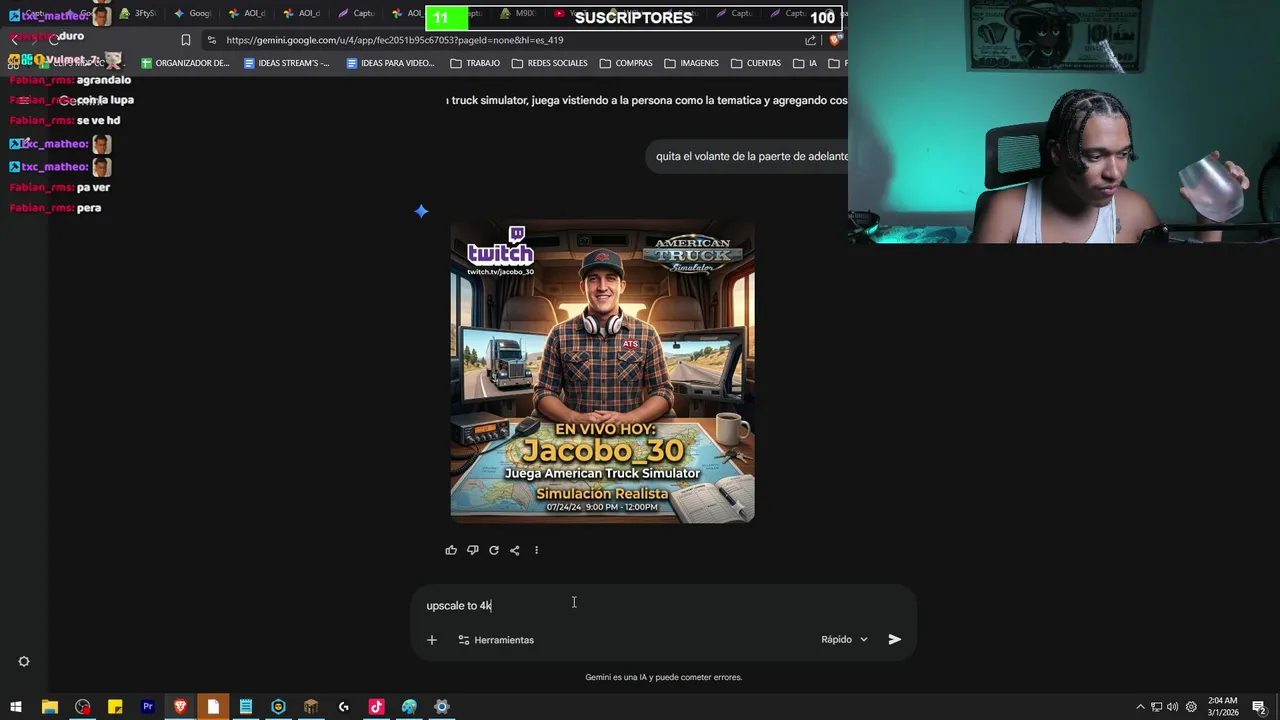Expand the Rápido model selector
Viewport: 1280px width, 720px height.
[845, 640]
